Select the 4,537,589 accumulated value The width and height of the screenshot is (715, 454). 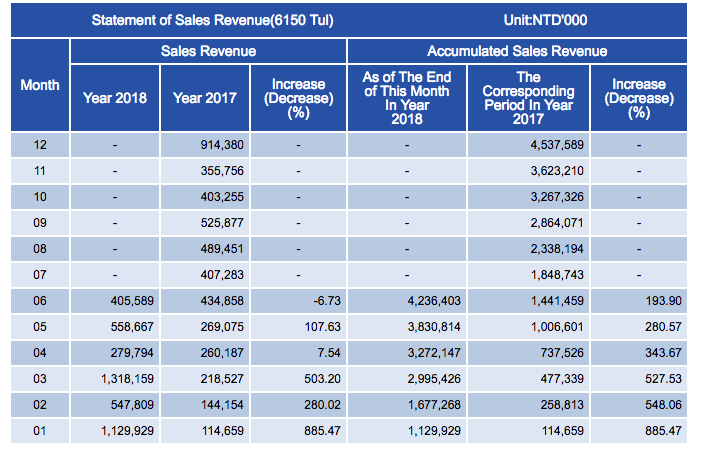pyautogui.click(x=557, y=145)
